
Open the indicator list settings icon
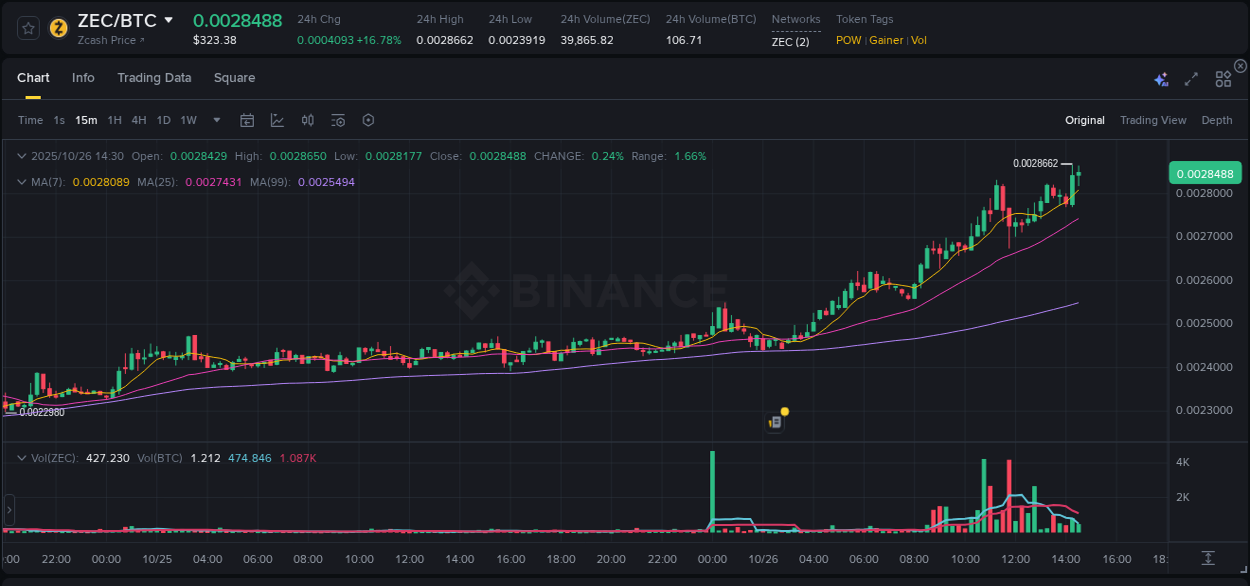tap(338, 119)
